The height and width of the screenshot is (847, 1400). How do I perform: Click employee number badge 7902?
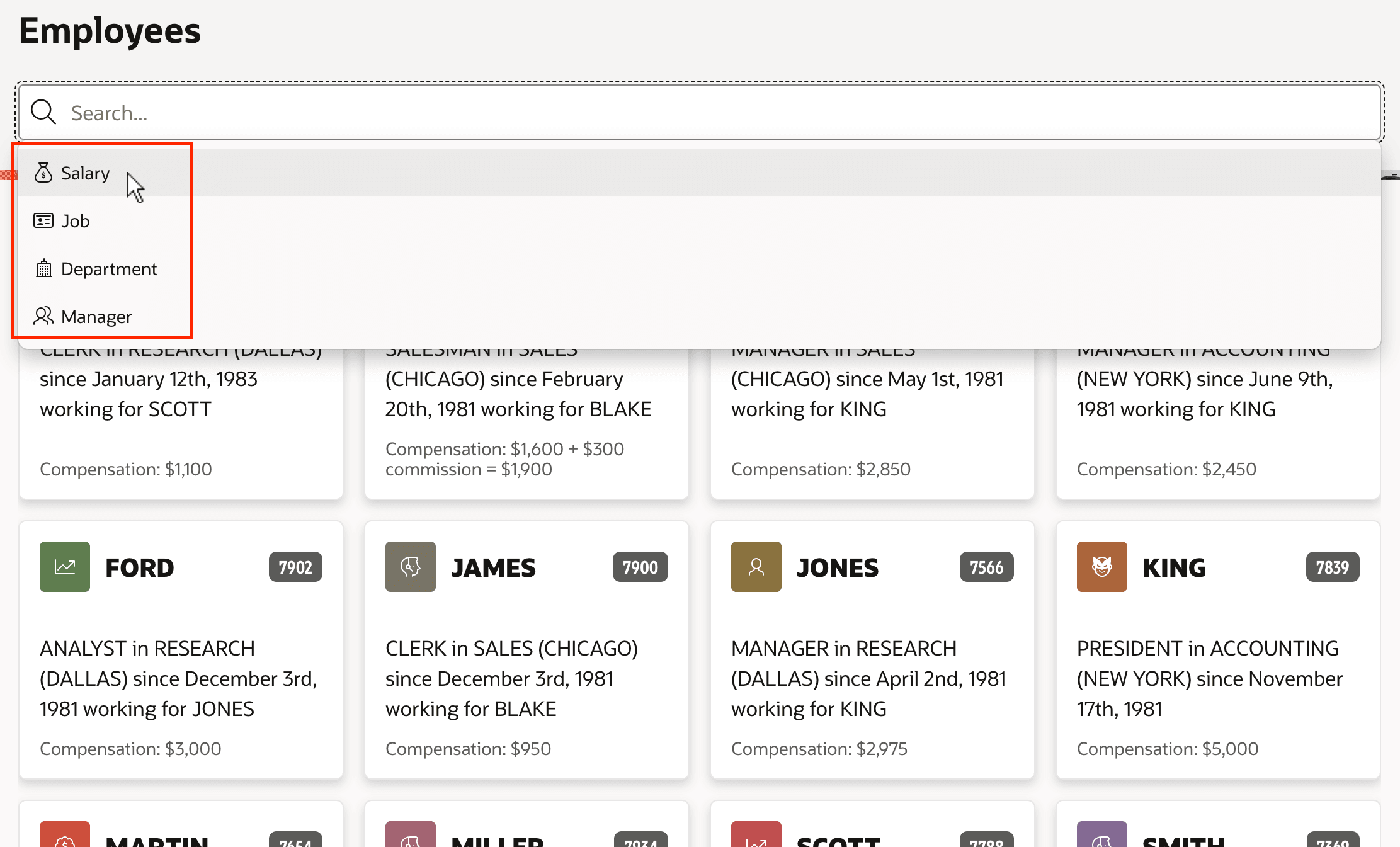(x=295, y=567)
